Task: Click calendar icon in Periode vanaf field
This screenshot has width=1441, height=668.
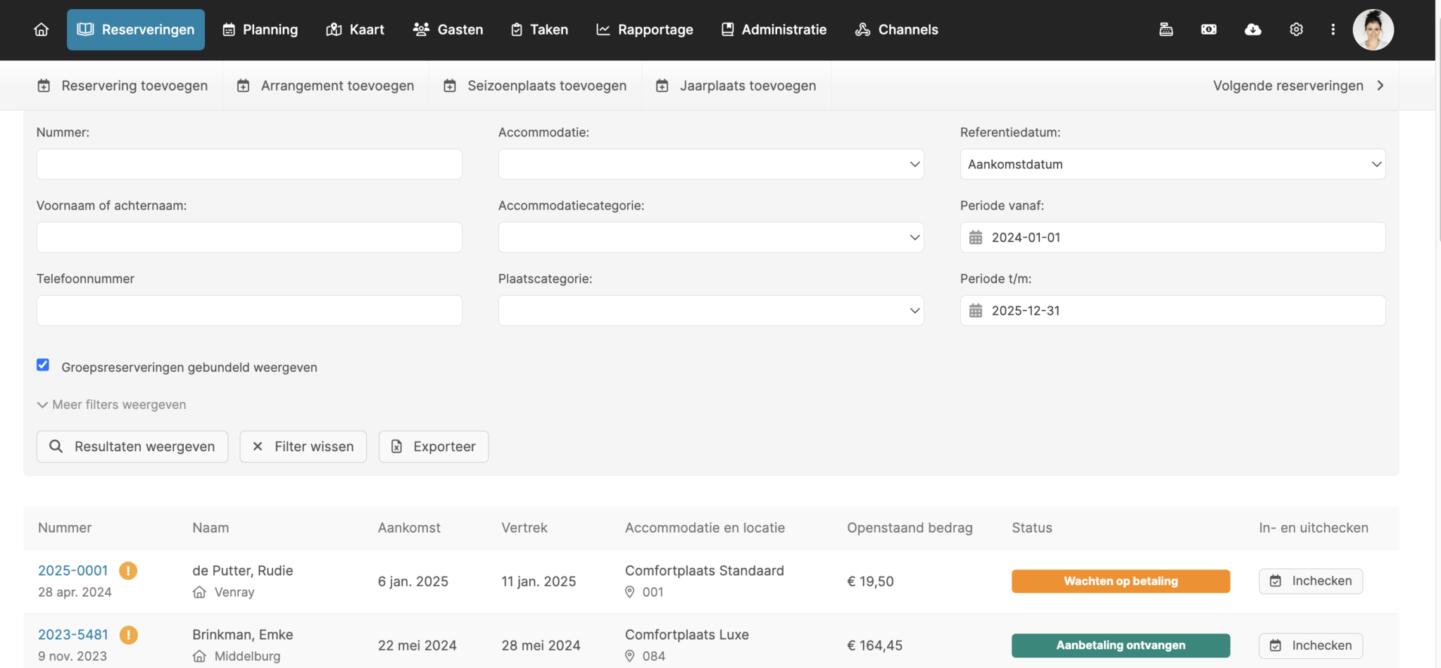Action: coord(976,238)
